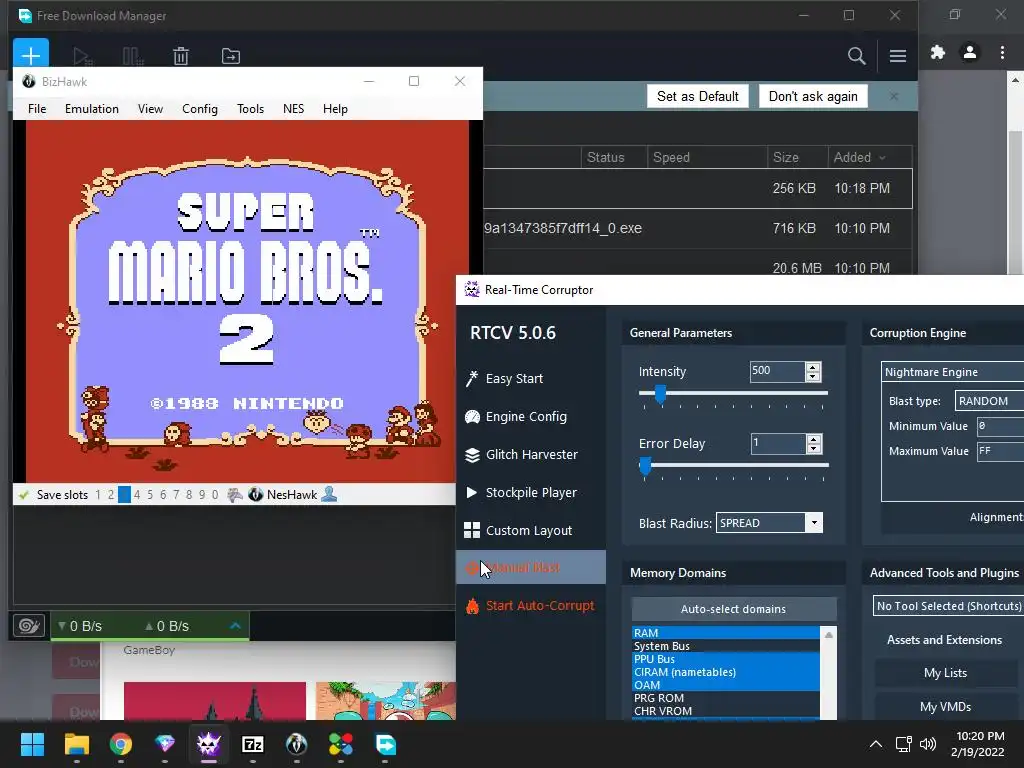Open the browser extensions puzzle icon
Viewport: 1024px width, 768px height.
(938, 52)
